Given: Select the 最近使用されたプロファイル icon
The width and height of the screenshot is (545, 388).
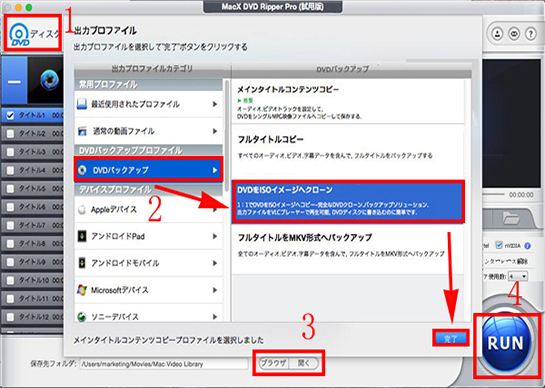Looking at the screenshot, I should 82,104.
